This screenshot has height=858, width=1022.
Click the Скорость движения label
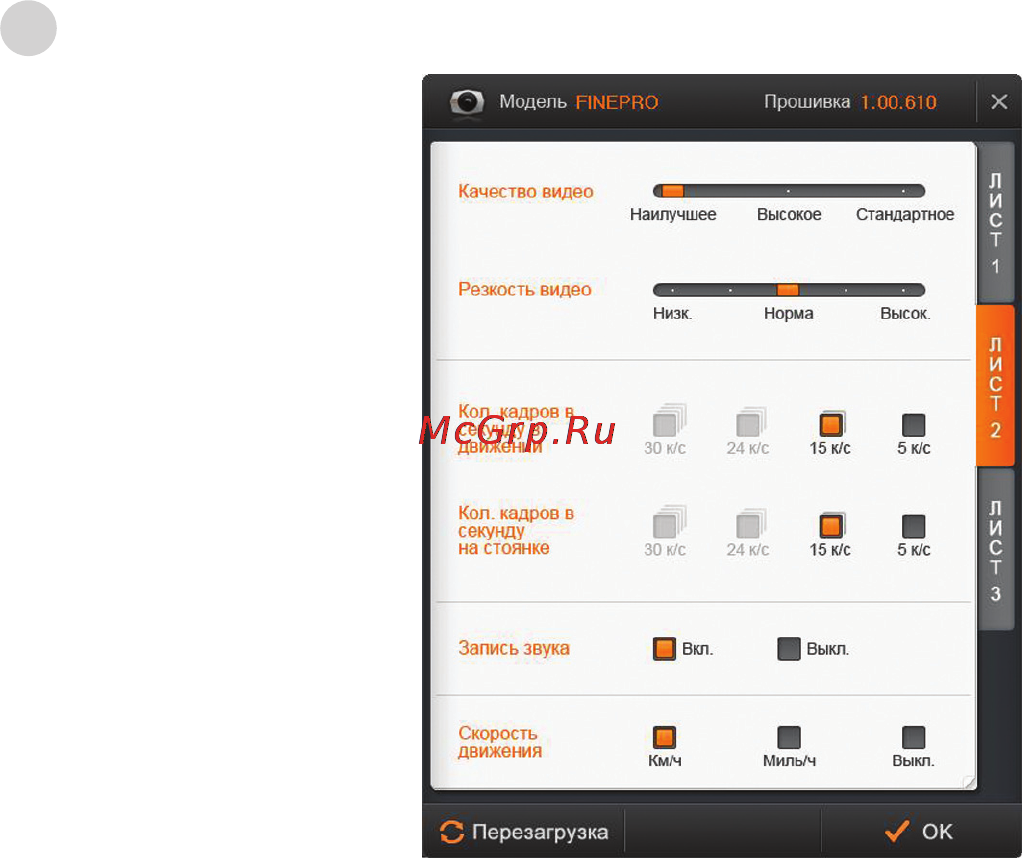[x=500, y=742]
